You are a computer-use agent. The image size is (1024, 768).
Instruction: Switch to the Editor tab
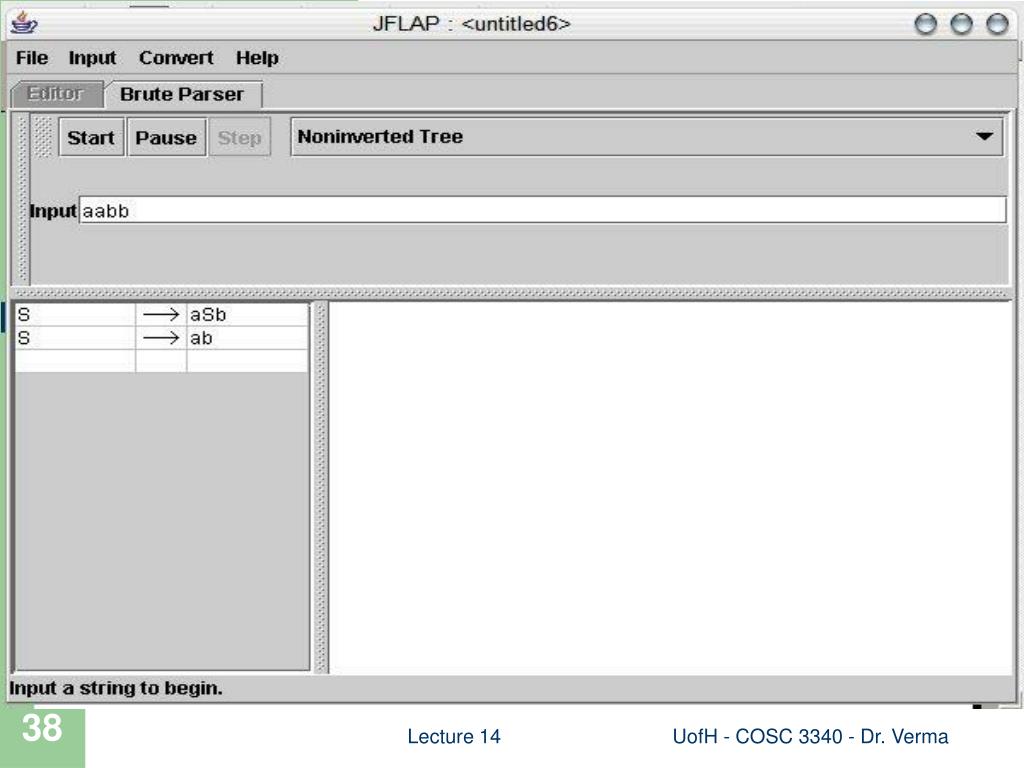point(57,94)
